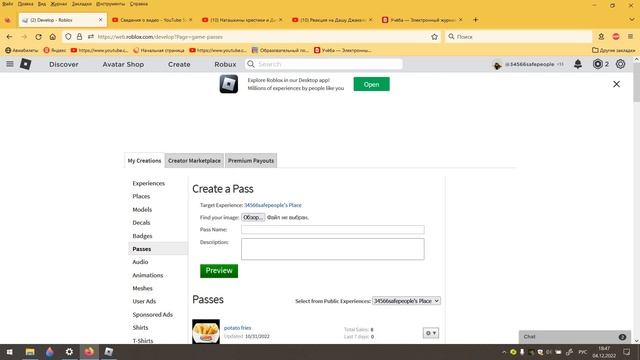Click the Roblox logo home icon

pyautogui.click(x=25, y=64)
